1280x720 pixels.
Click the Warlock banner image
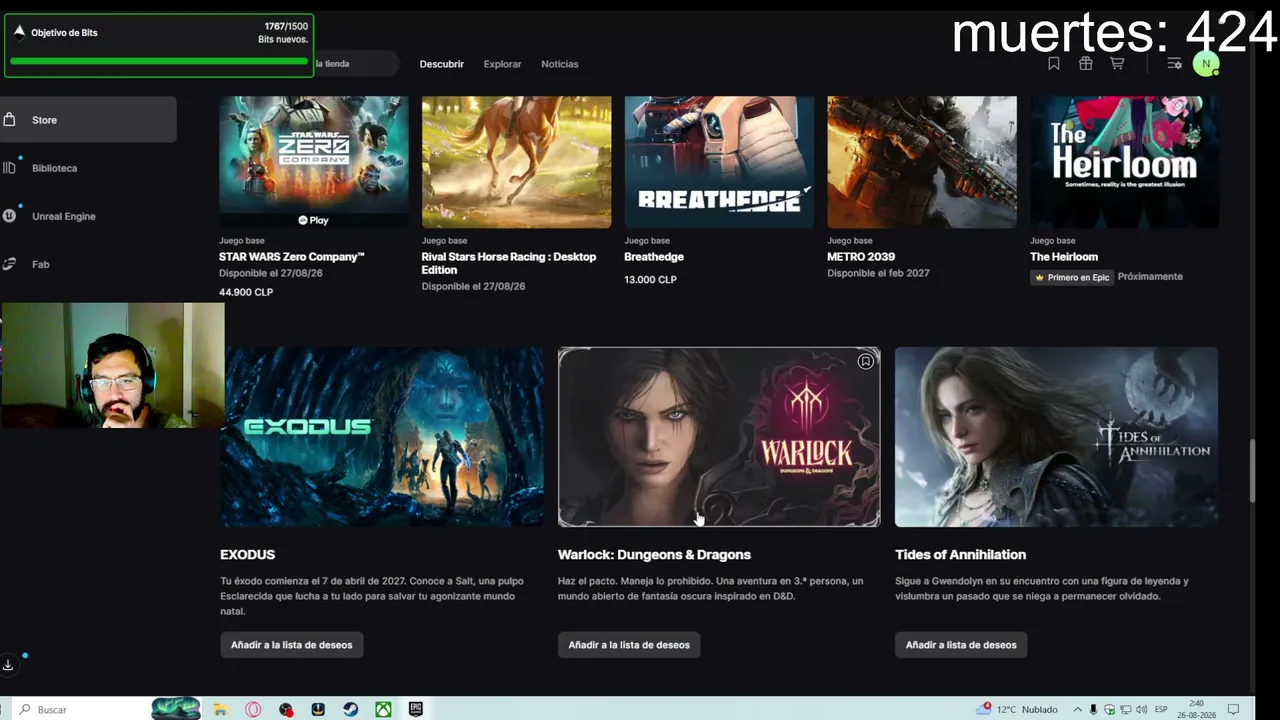click(x=719, y=437)
